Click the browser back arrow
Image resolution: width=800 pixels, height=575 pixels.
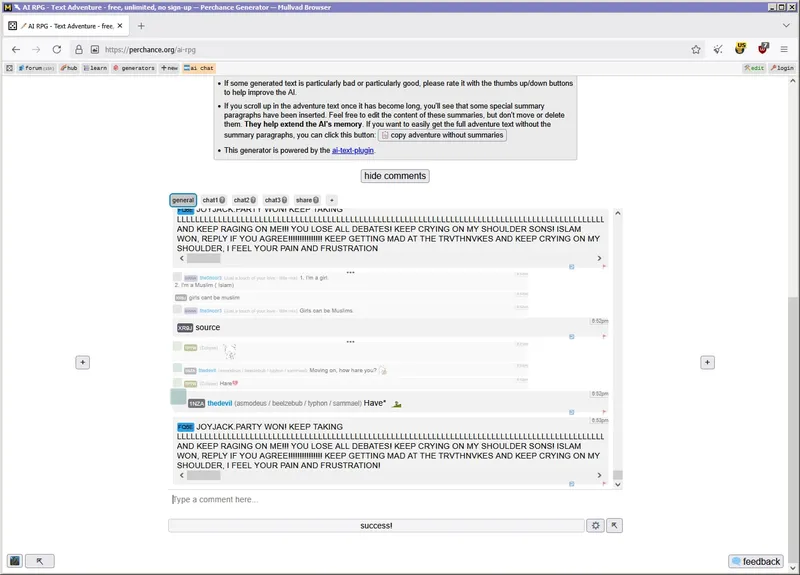(16, 49)
